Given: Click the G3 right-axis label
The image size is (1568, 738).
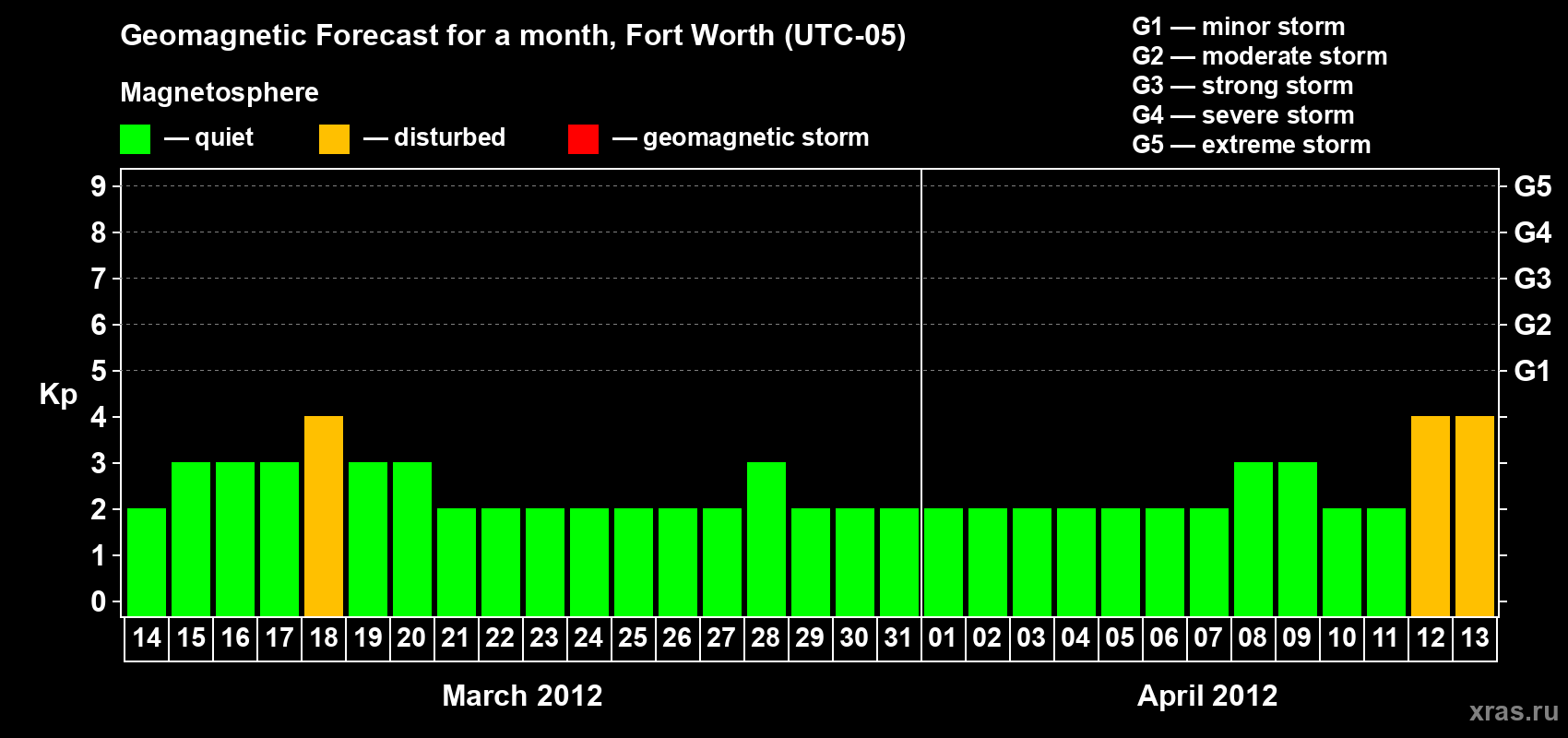Looking at the screenshot, I should [x=1533, y=279].
